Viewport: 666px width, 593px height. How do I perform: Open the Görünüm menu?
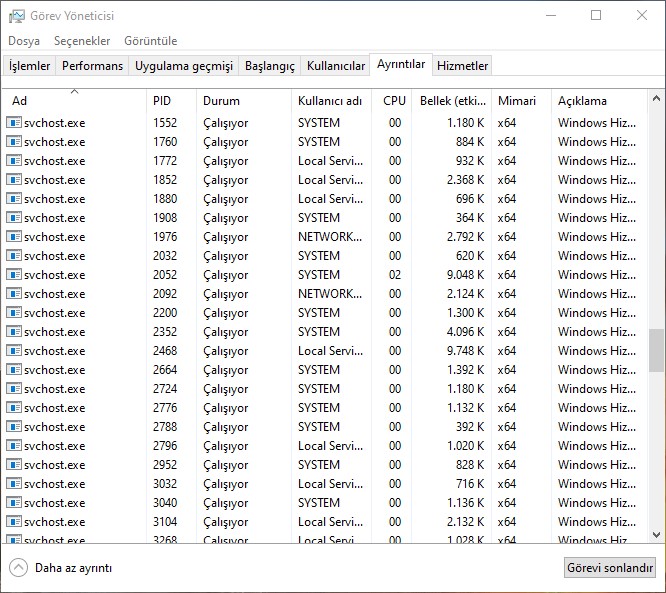[x=150, y=41]
